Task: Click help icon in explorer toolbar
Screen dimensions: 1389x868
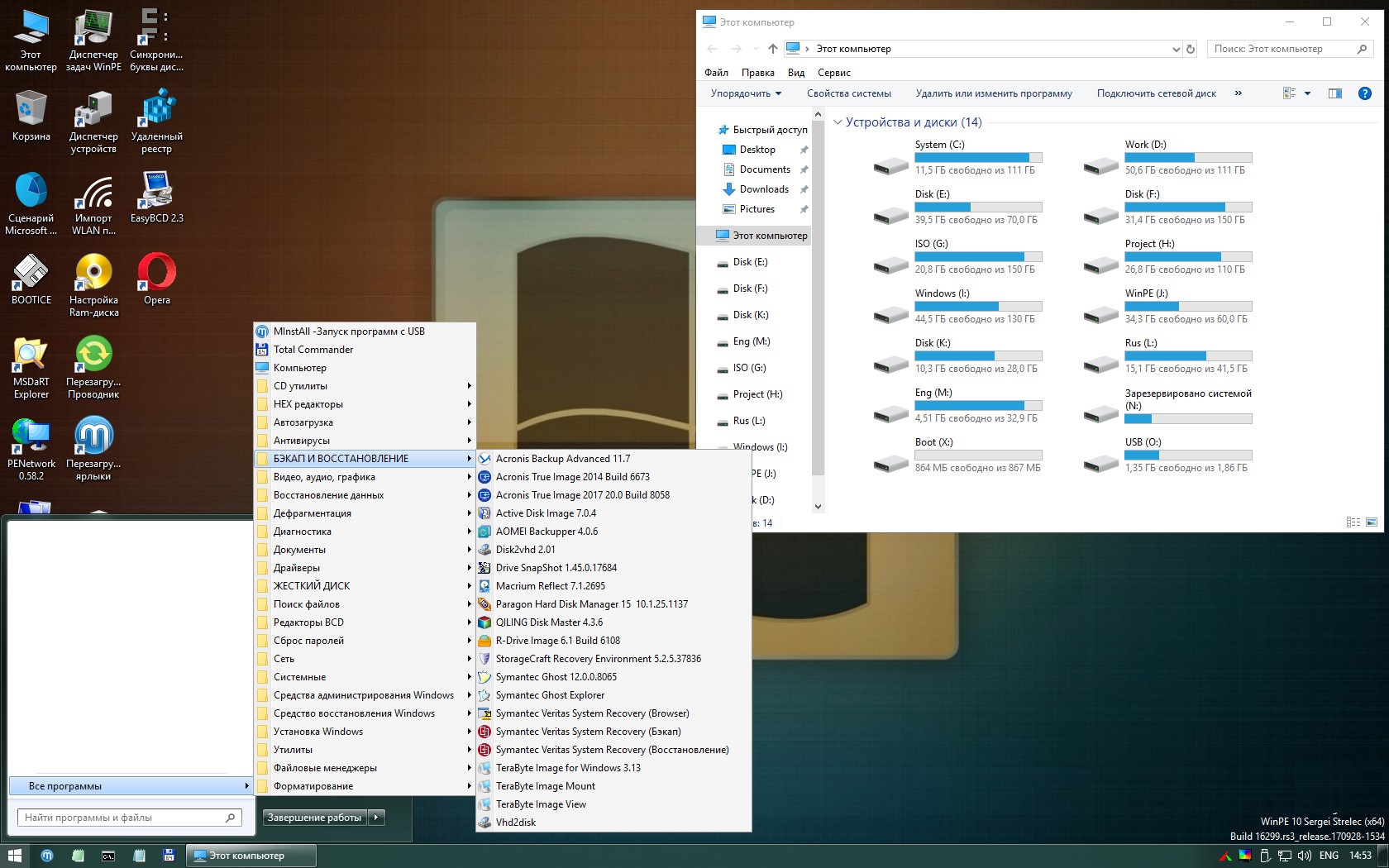Action: pos(1365,93)
